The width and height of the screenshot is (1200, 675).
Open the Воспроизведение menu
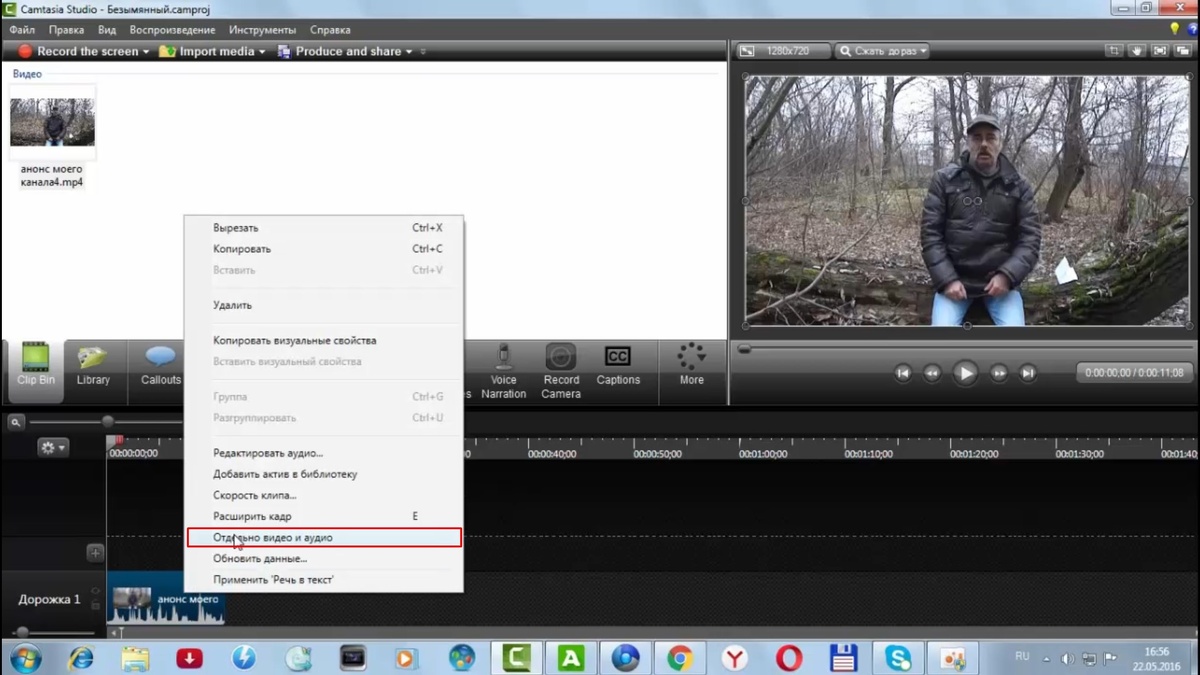pos(172,30)
